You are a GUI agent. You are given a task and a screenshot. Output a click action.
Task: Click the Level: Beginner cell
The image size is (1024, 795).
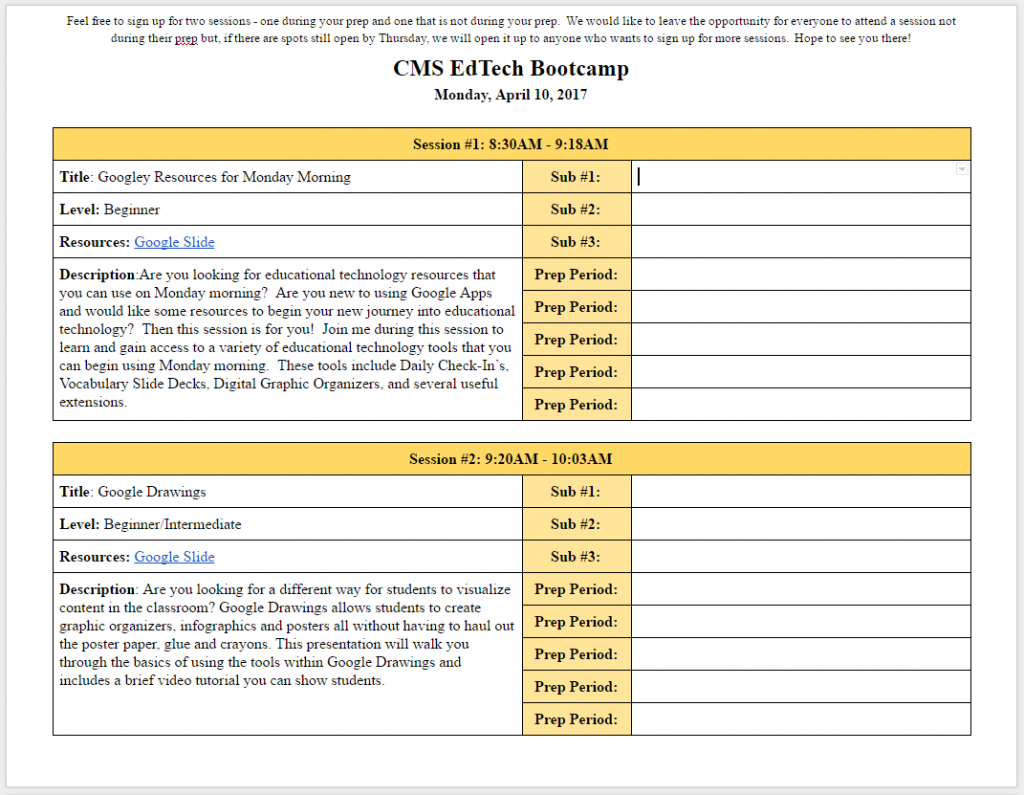[287, 210]
